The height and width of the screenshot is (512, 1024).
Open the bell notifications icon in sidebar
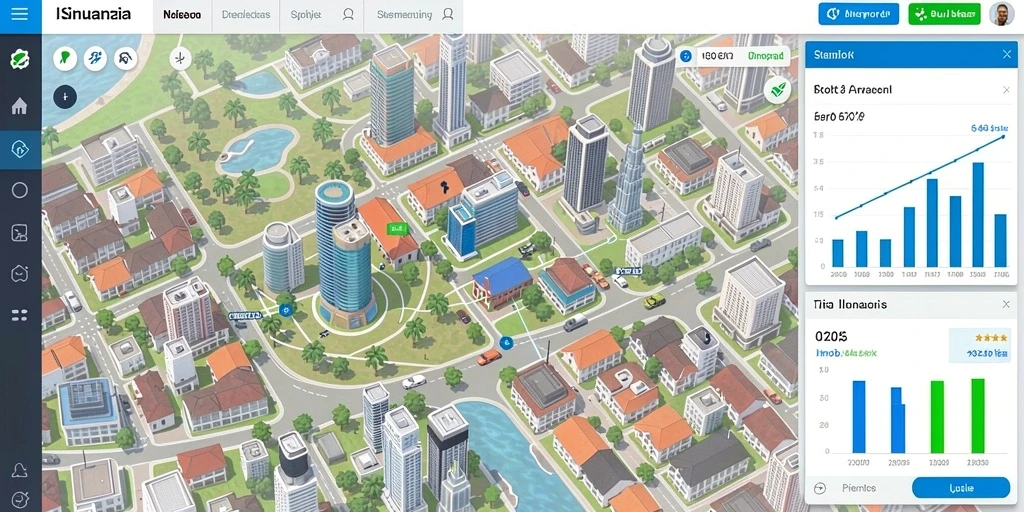20,470
